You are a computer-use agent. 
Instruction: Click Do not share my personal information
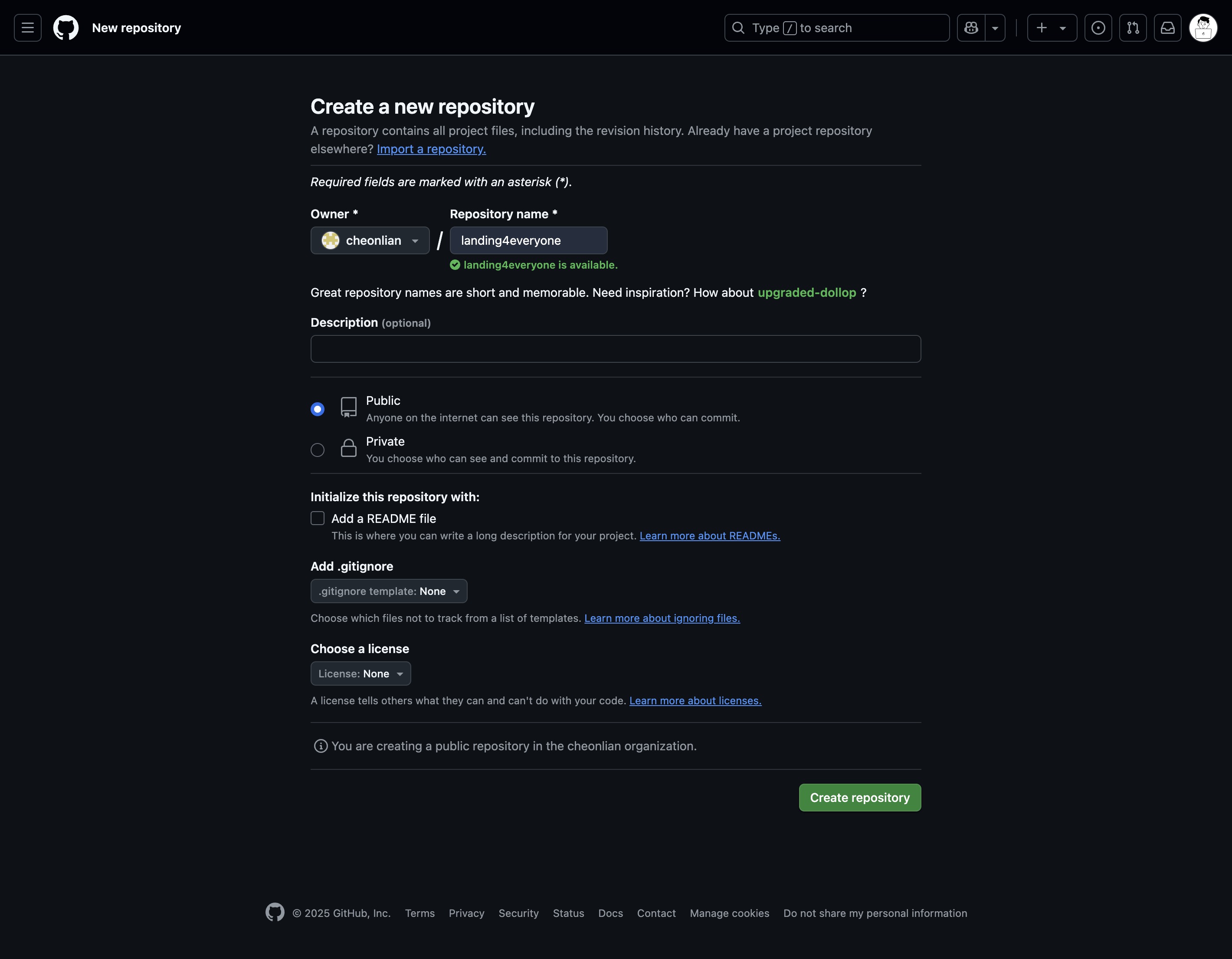tap(875, 913)
